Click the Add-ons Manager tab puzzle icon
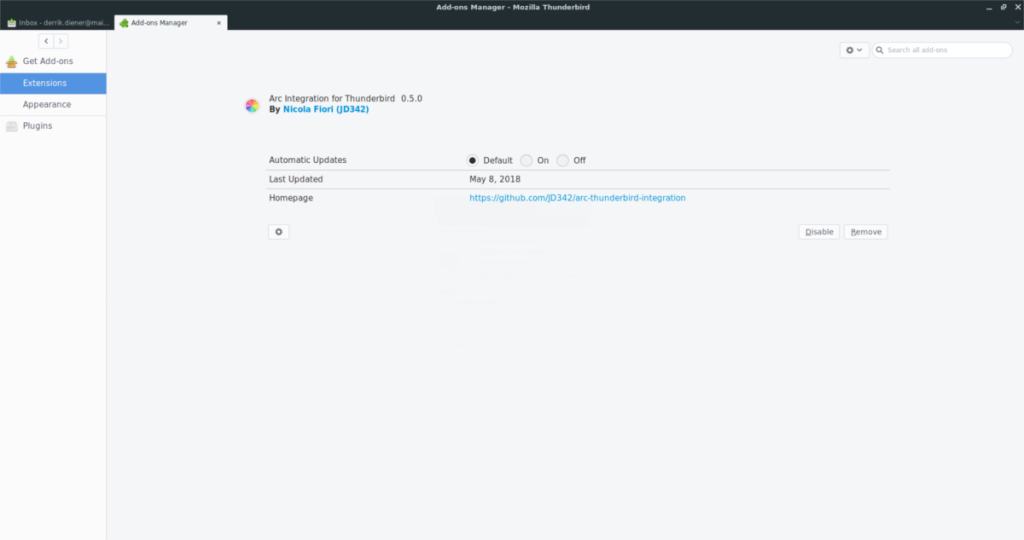 click(x=124, y=23)
